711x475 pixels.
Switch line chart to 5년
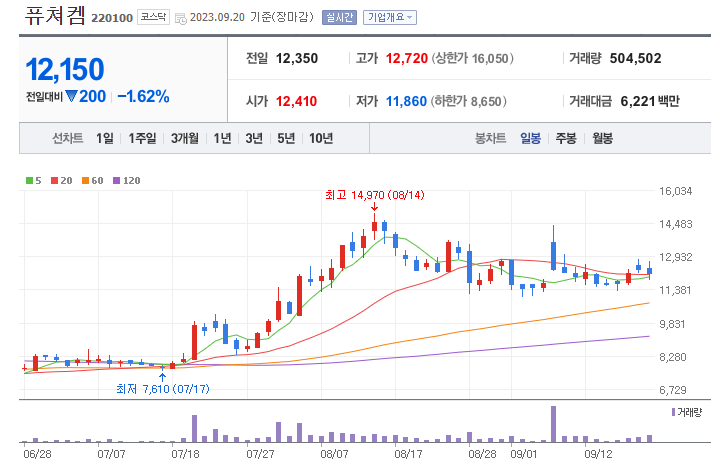click(x=286, y=138)
